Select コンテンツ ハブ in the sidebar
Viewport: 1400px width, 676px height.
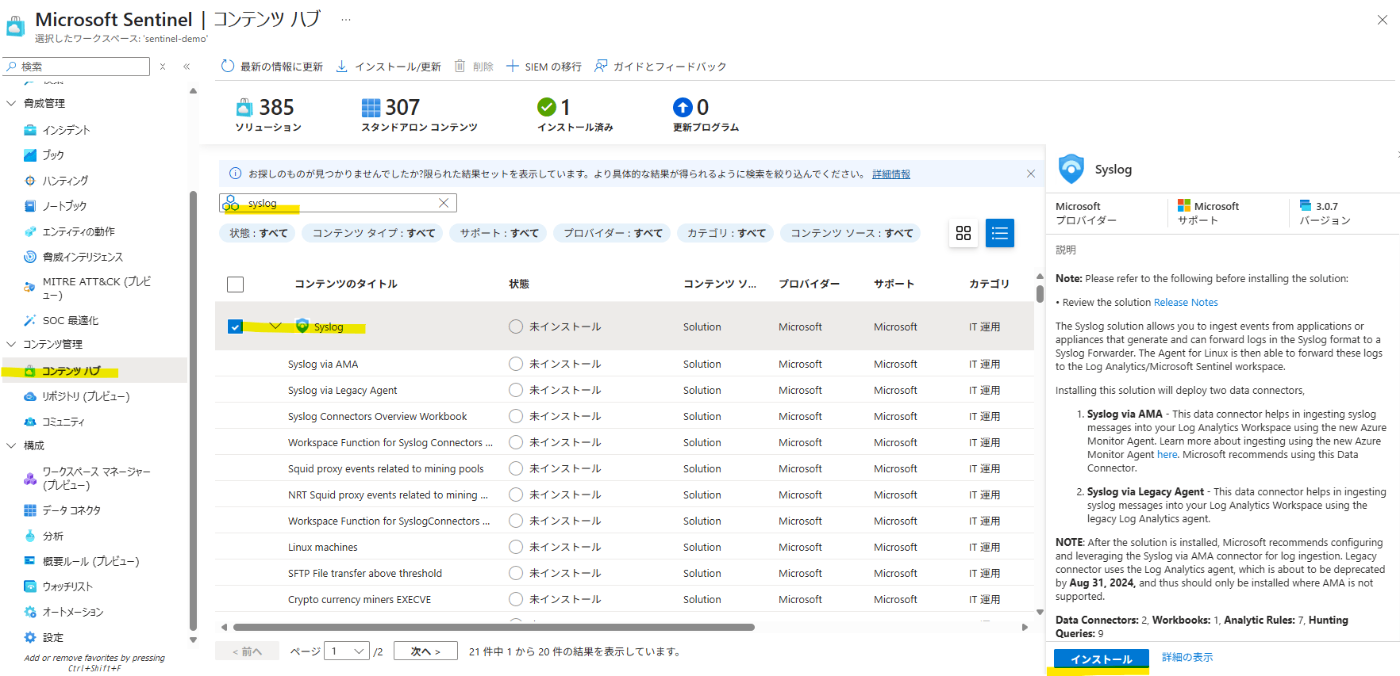pos(70,371)
